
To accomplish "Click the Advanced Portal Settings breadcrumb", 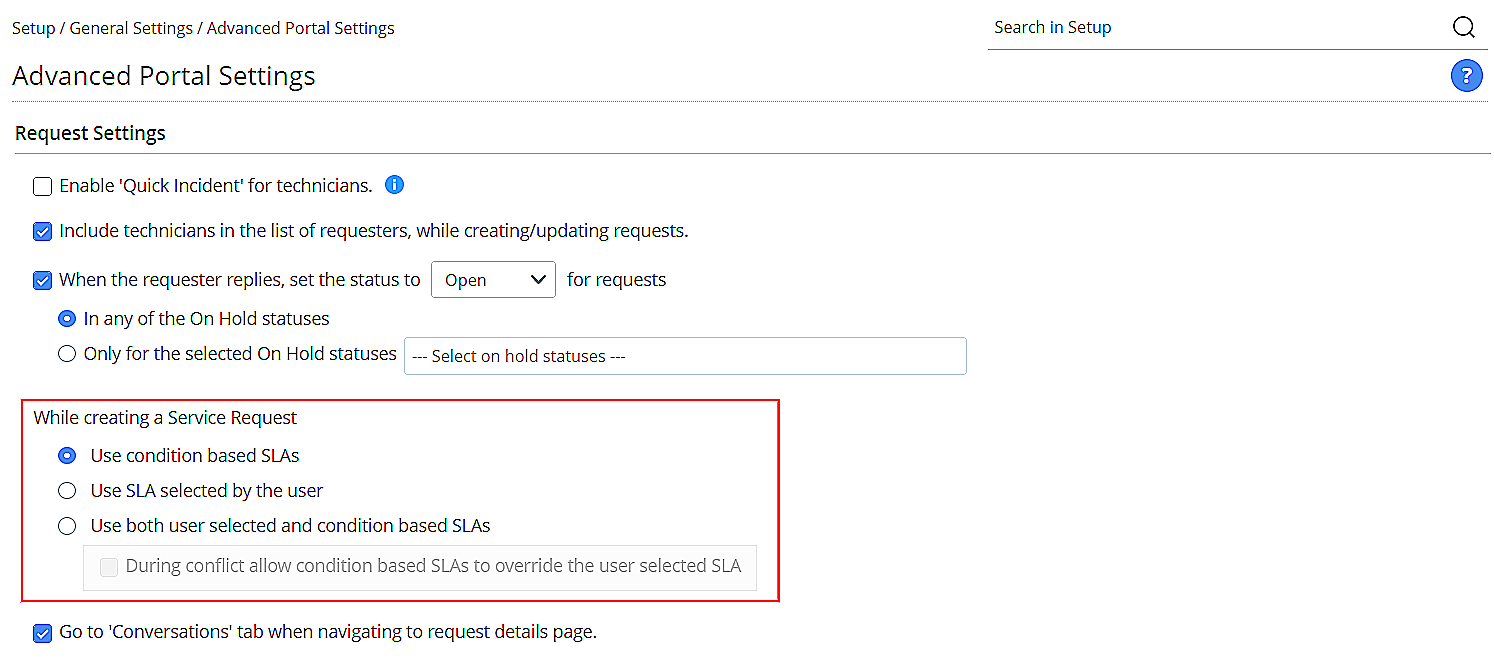I will pos(300,28).
